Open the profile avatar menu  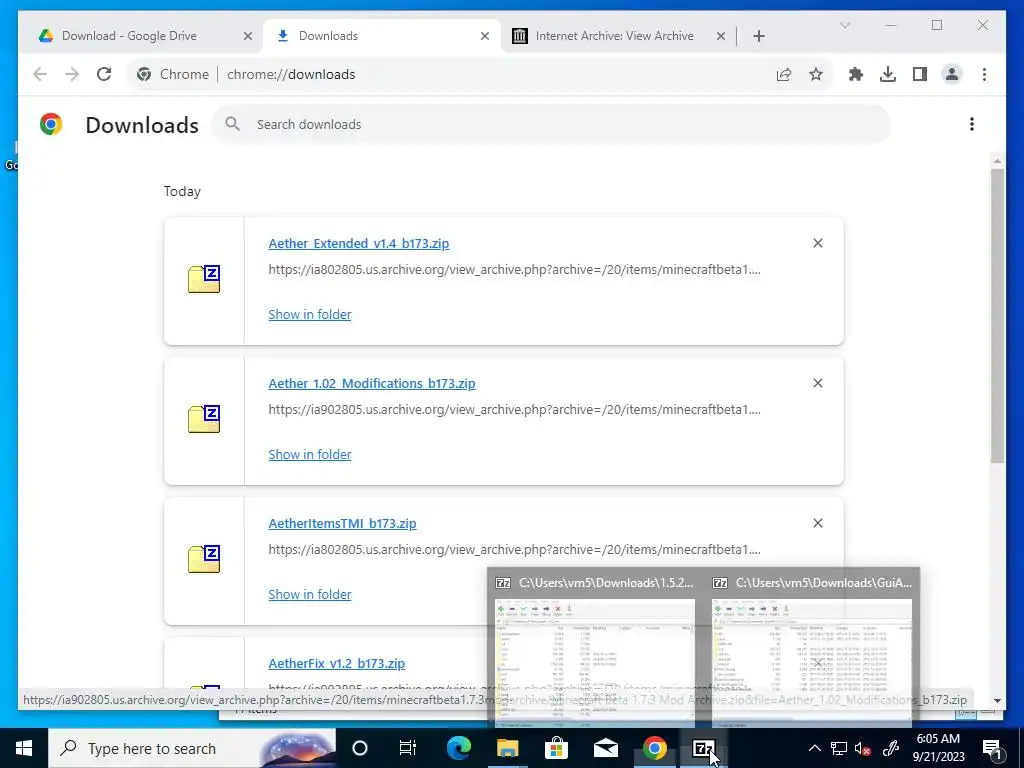coord(952,74)
